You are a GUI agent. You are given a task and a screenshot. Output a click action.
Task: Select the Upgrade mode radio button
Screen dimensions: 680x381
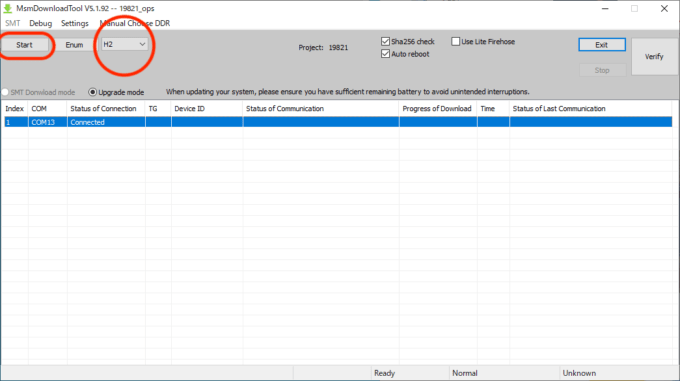(92, 92)
